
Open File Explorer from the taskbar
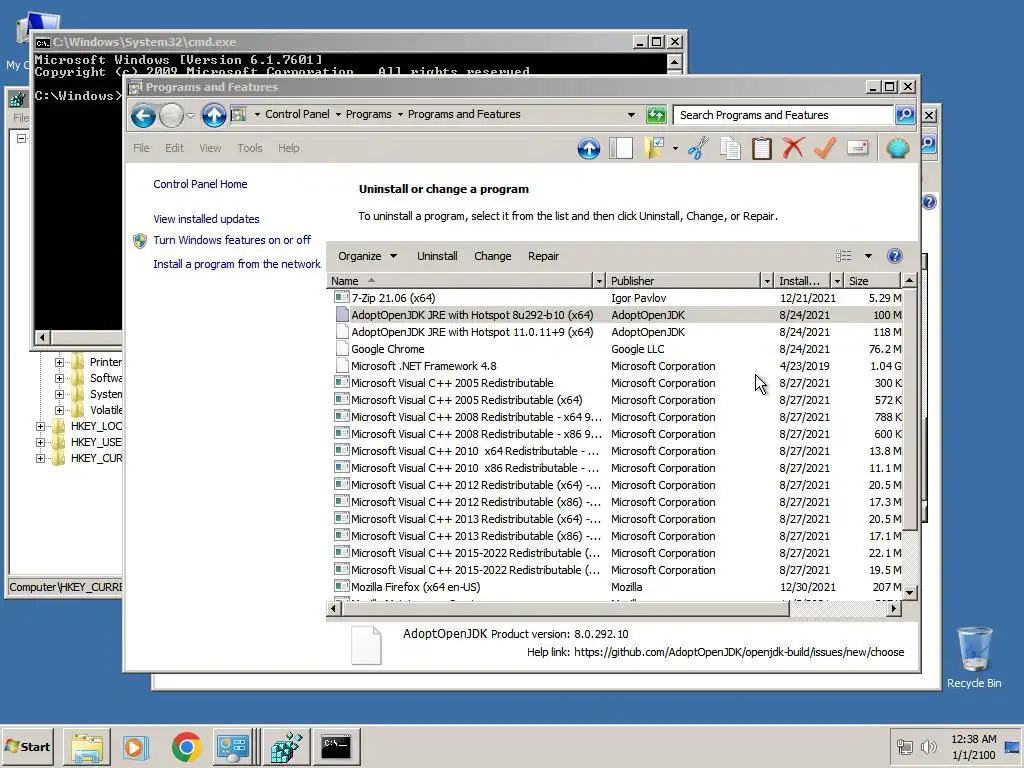point(87,746)
